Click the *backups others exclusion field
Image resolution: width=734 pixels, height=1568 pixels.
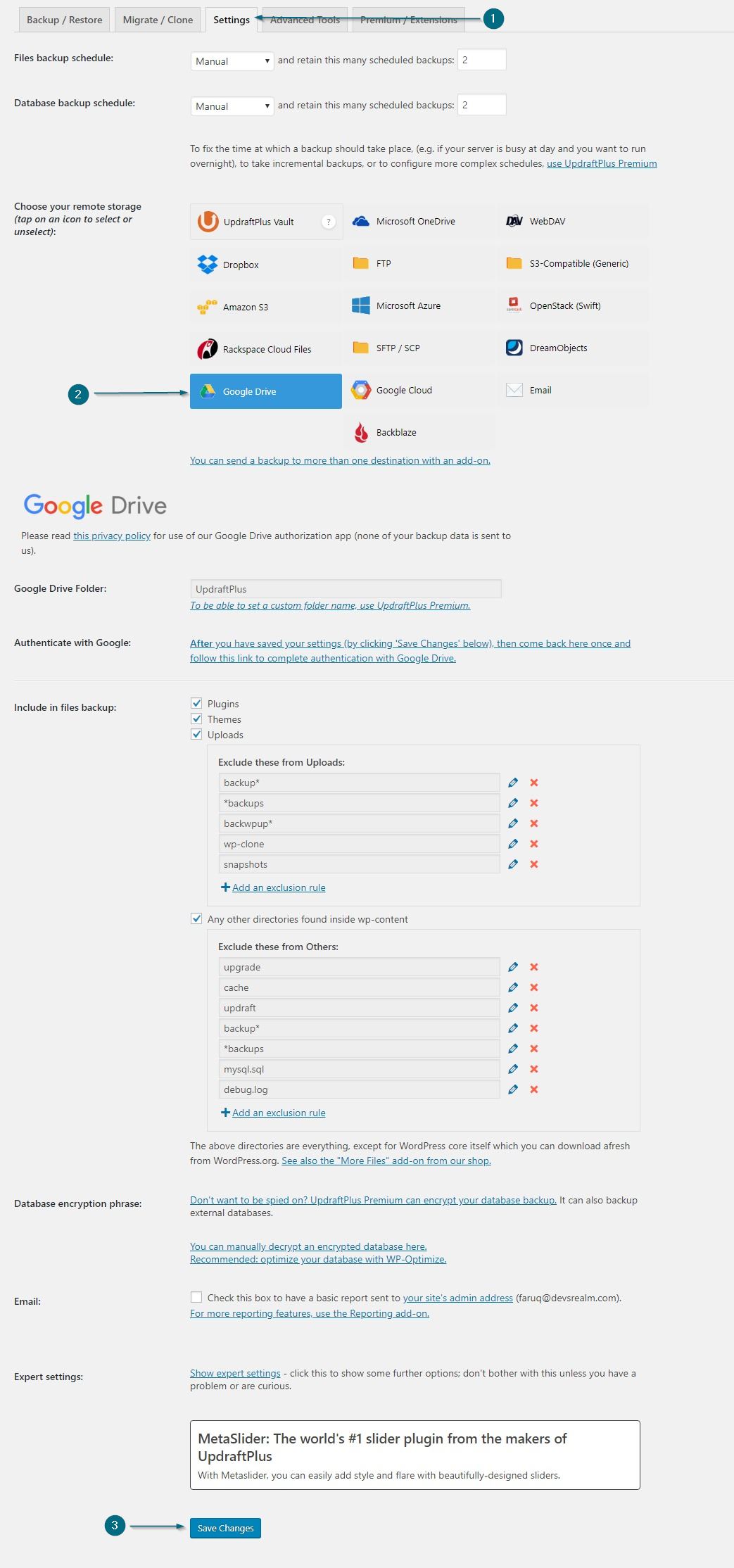[x=359, y=1049]
